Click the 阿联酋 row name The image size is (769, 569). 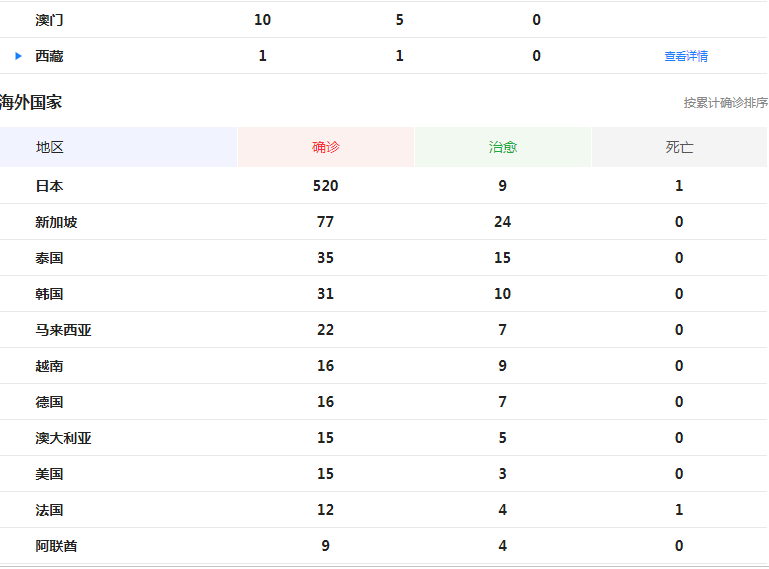click(x=56, y=546)
